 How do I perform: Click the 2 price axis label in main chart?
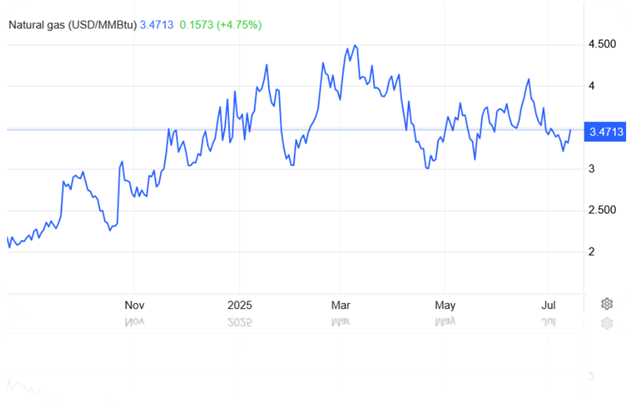tap(594, 251)
